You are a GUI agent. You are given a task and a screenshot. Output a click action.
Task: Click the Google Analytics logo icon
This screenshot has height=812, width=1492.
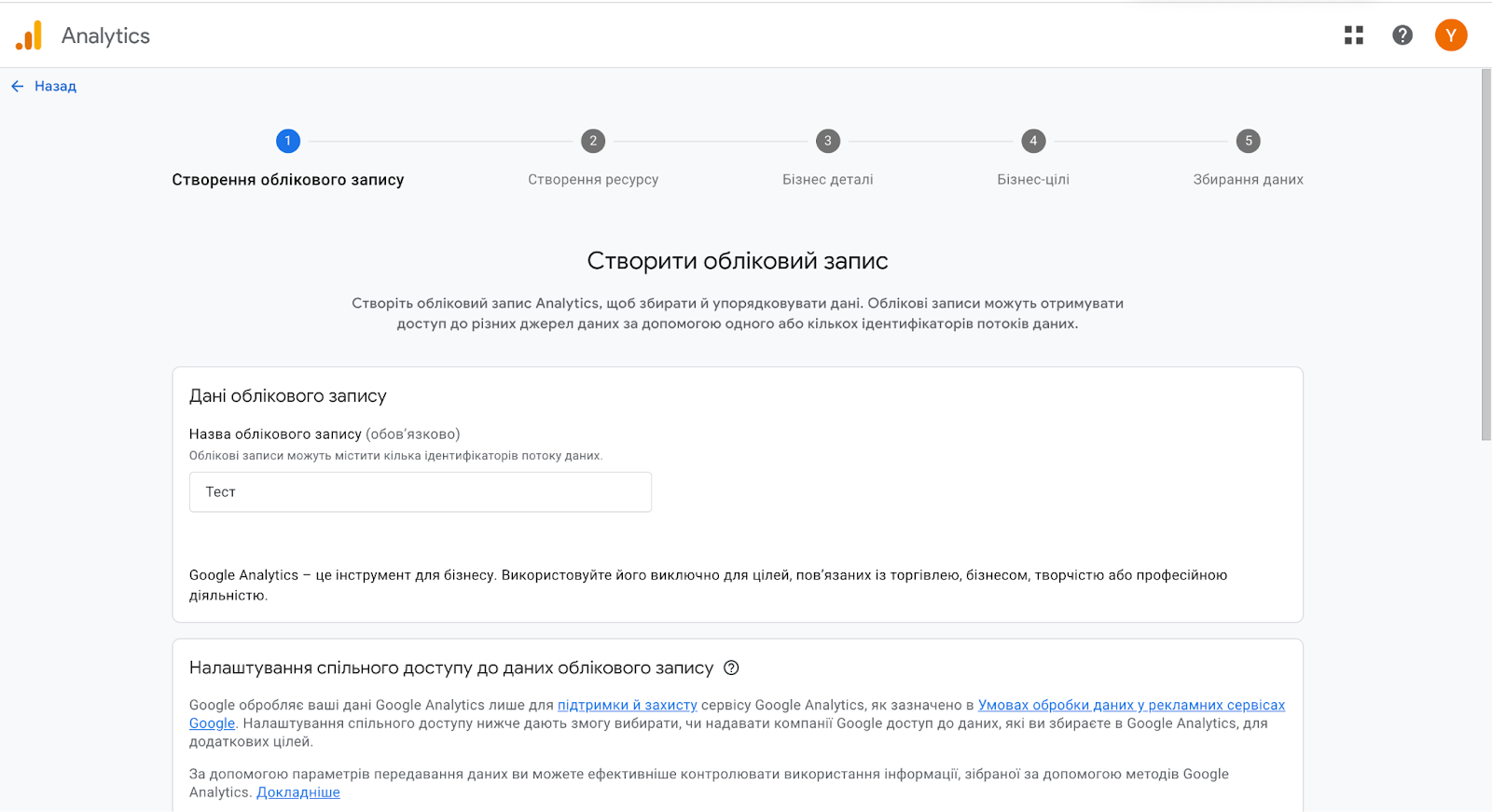pyautogui.click(x=29, y=35)
